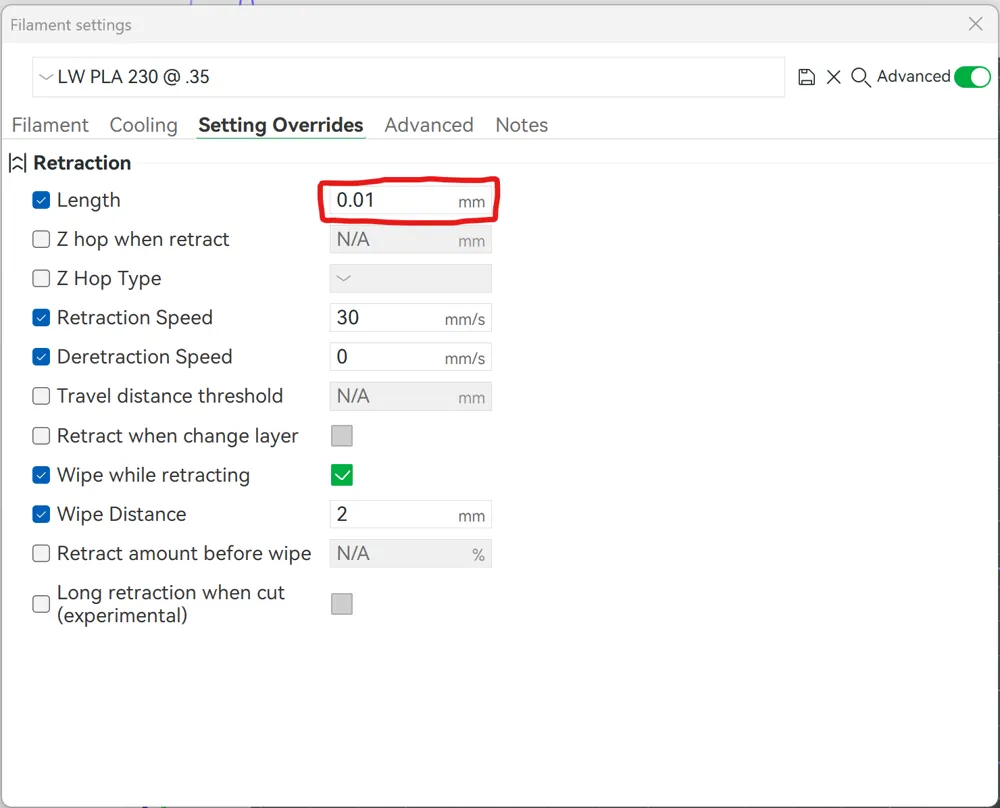Screen dimensions: 1000x808
Task: Uncheck the Length override checkbox
Action: click(41, 200)
